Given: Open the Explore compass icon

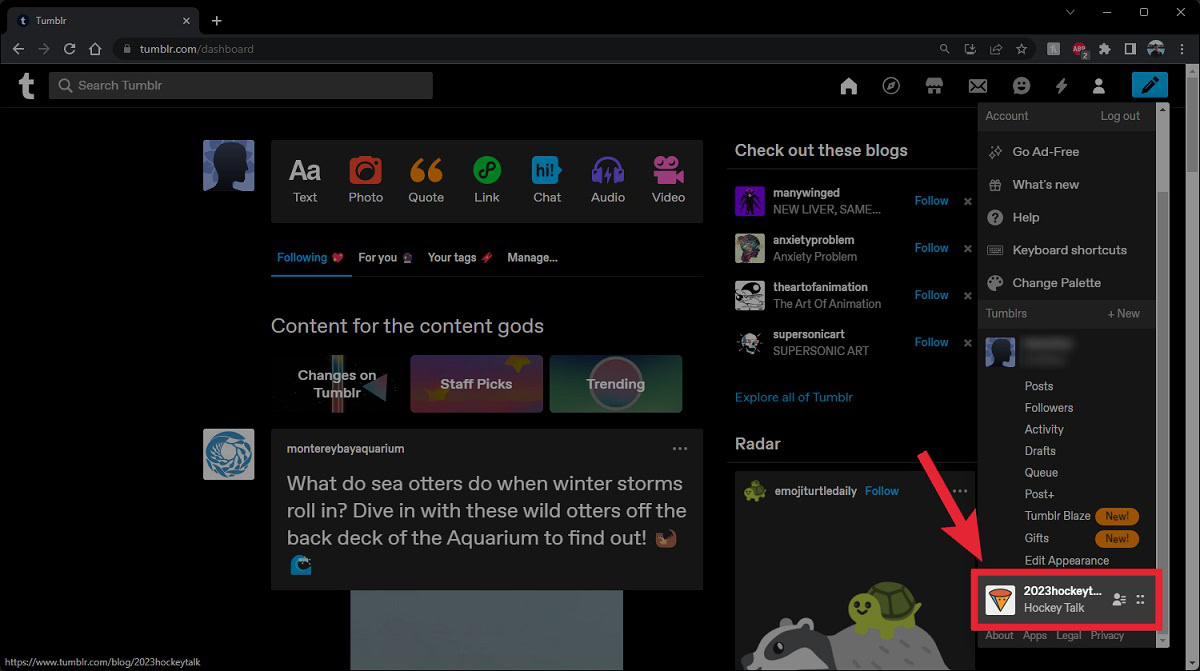Looking at the screenshot, I should 891,87.
